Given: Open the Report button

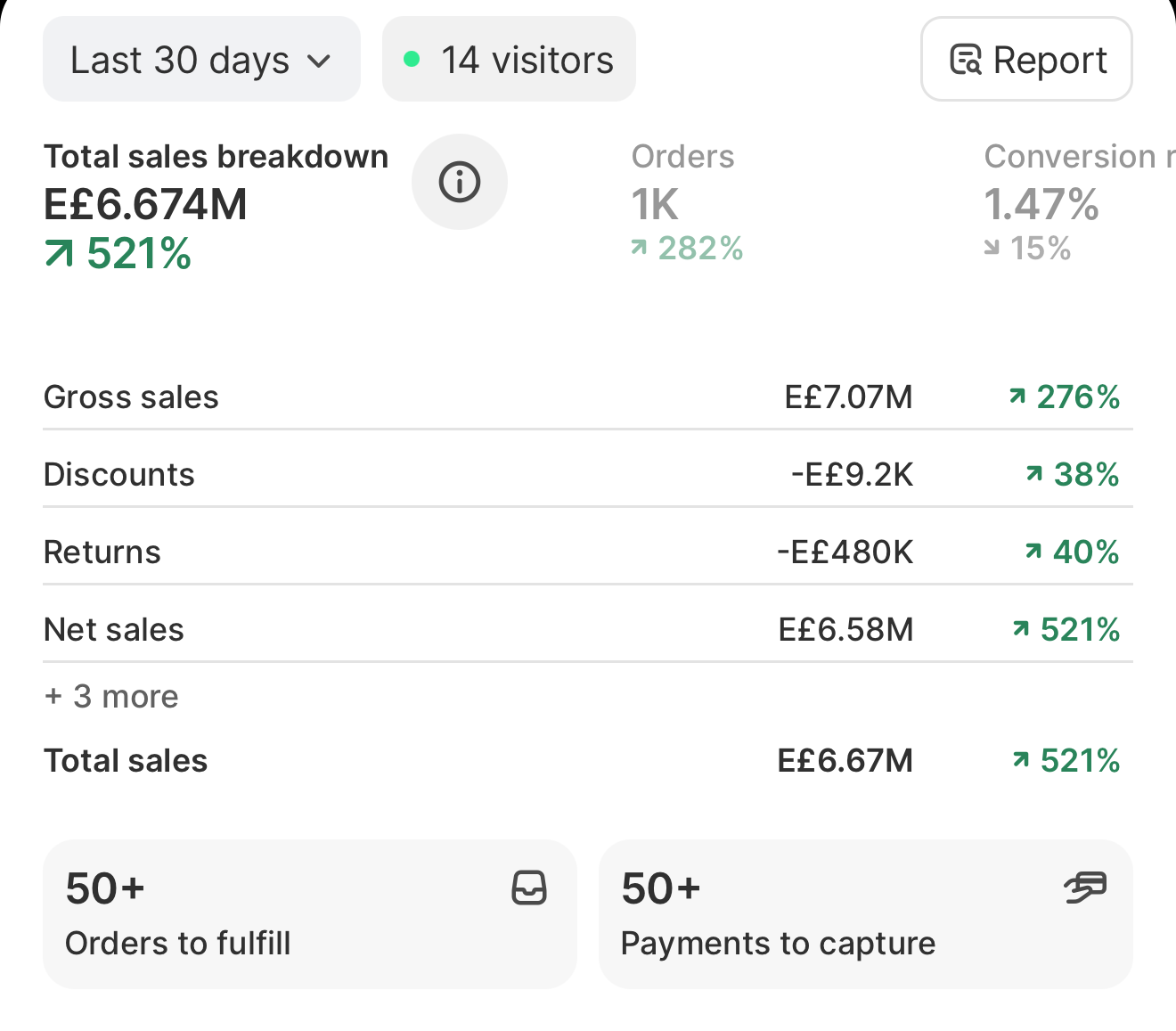Looking at the screenshot, I should pyautogui.click(x=1026, y=59).
